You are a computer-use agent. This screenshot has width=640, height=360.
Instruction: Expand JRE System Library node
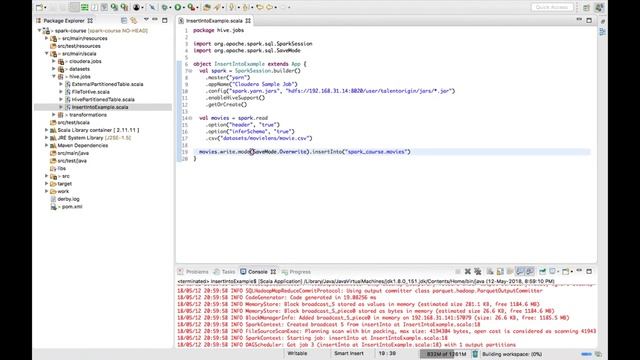[x=47, y=138]
